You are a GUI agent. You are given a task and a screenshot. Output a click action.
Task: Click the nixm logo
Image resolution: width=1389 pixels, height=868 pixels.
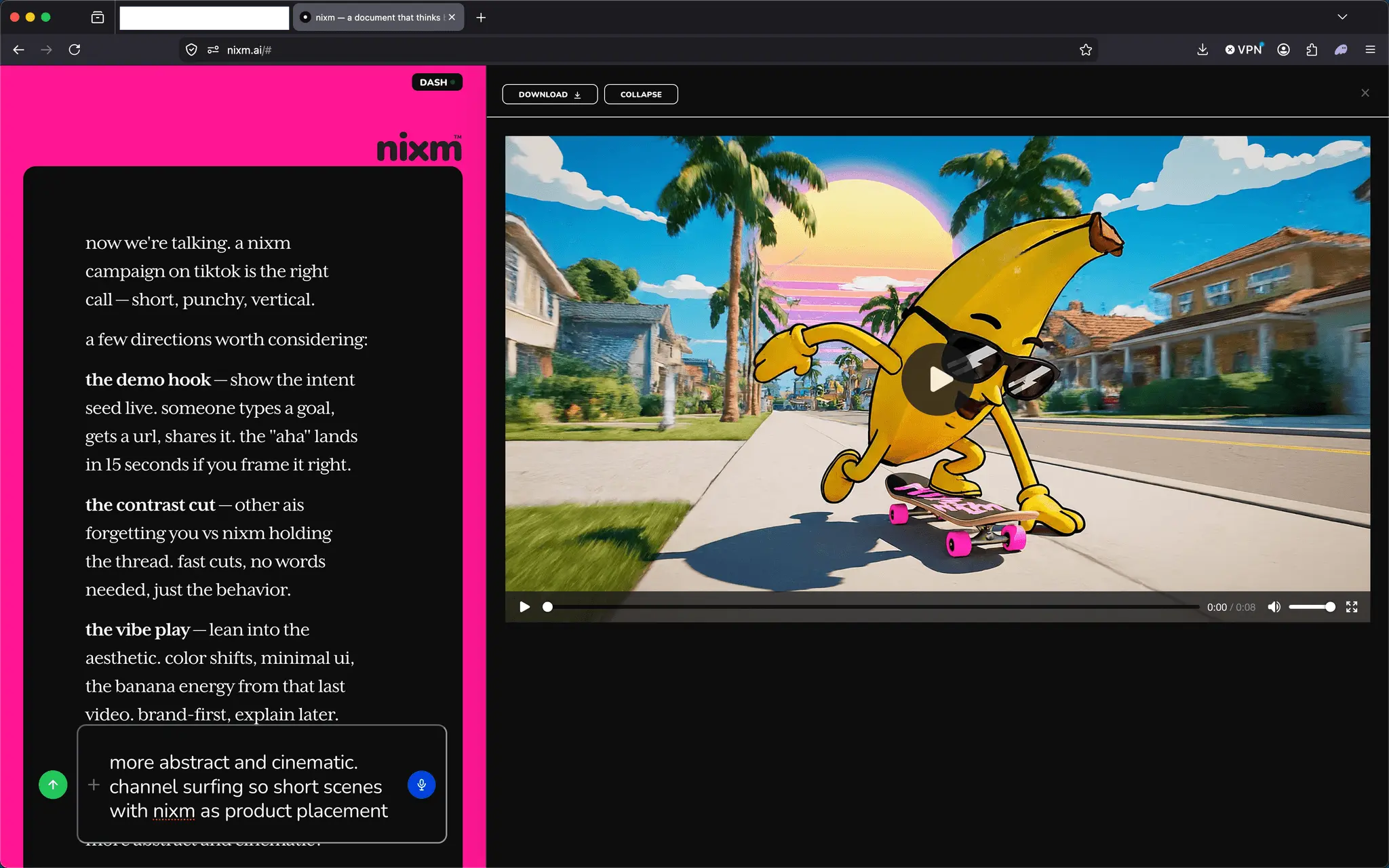point(419,147)
